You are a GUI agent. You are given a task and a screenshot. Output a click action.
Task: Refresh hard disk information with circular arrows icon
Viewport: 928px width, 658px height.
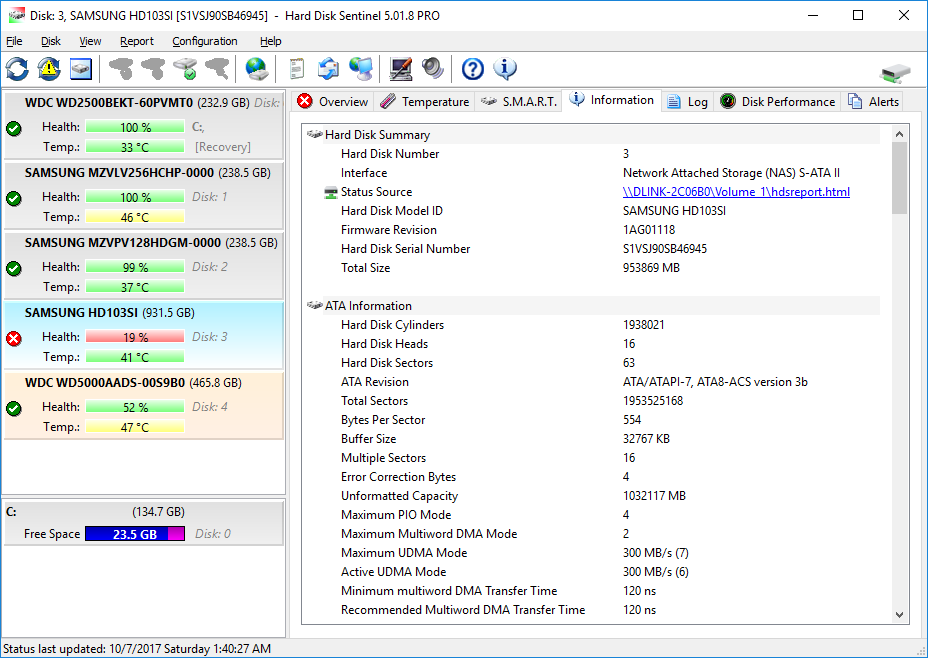pos(16,68)
